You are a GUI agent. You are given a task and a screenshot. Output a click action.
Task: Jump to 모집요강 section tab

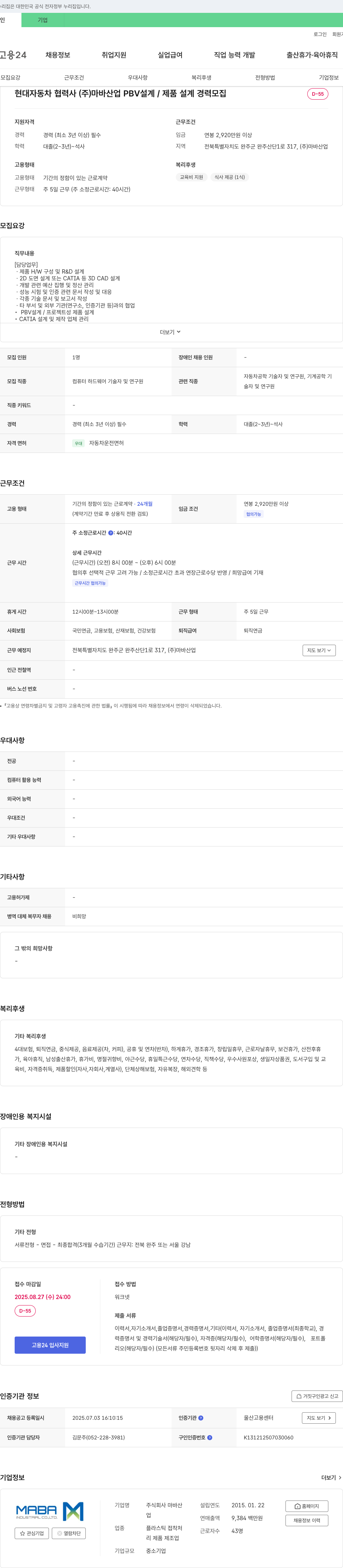click(10, 78)
